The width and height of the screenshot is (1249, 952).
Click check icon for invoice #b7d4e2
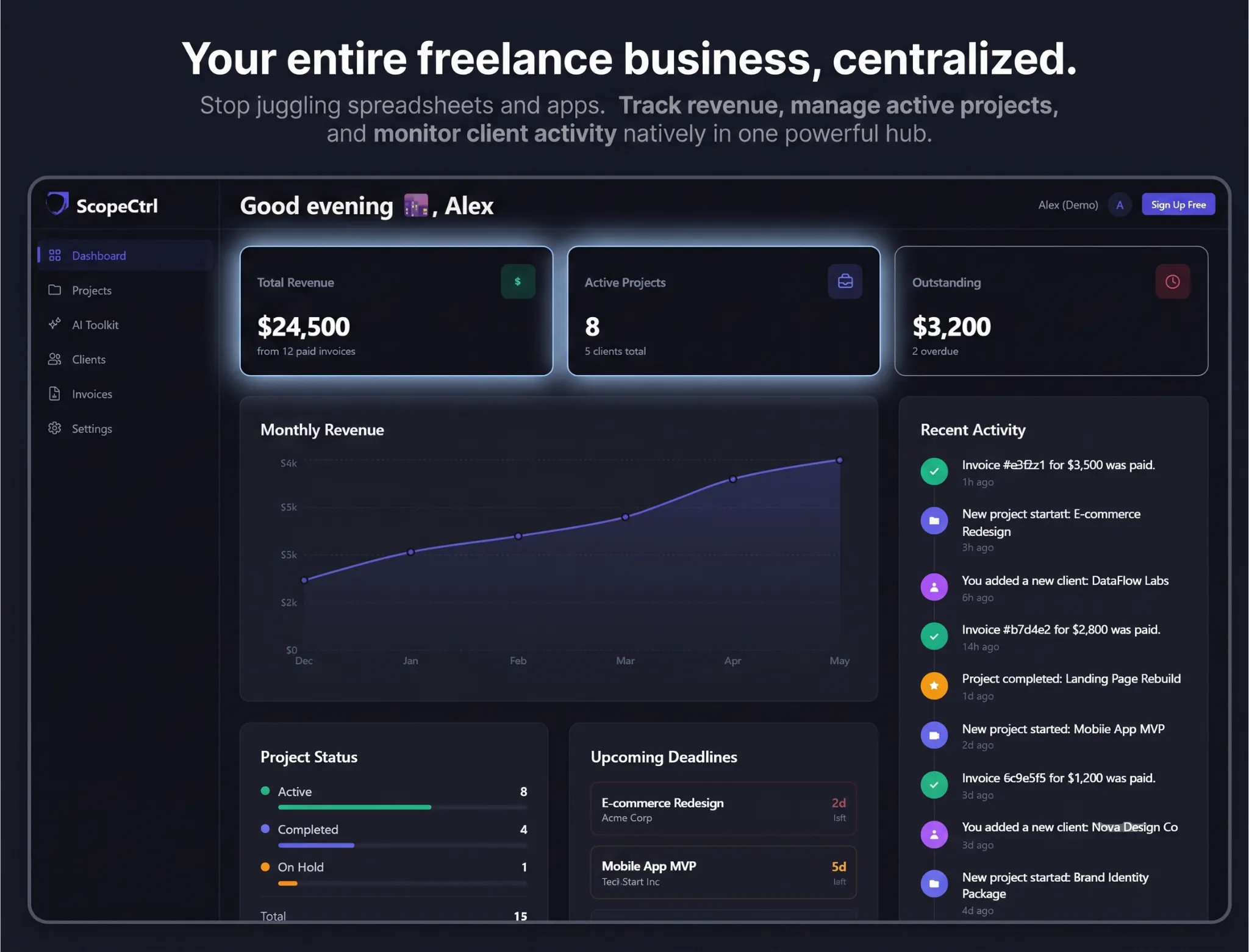(934, 636)
